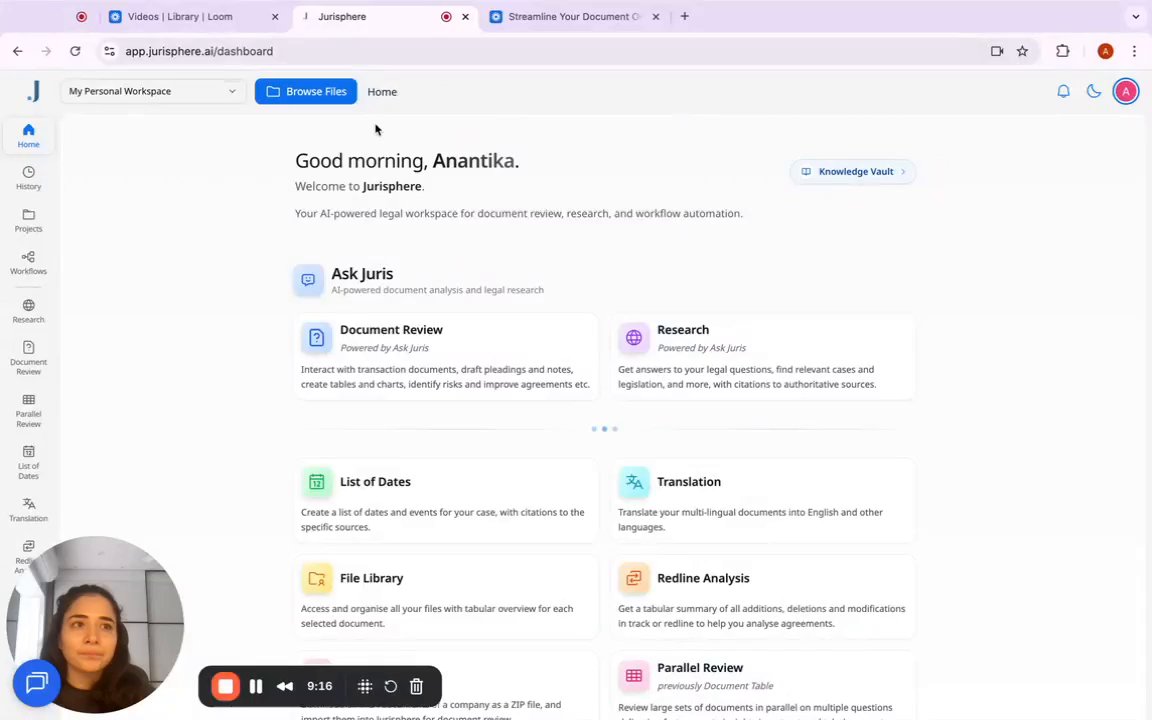
Task: Open the Knowledge Vault
Action: [x=853, y=171]
